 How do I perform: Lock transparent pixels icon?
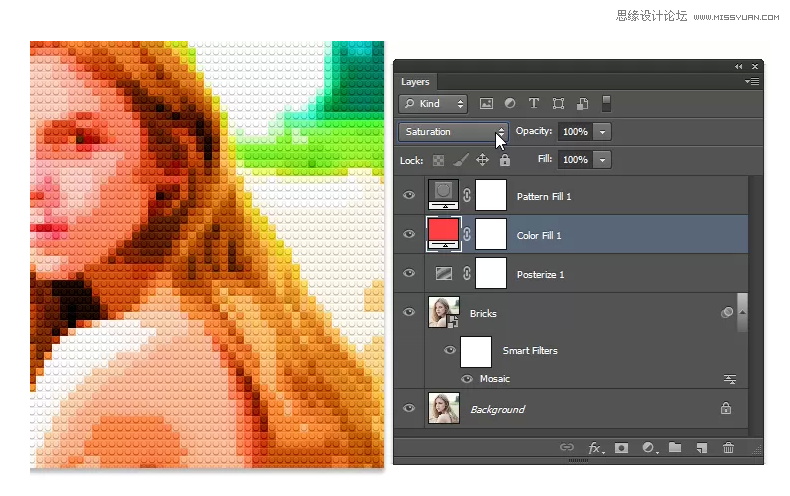coord(438,160)
